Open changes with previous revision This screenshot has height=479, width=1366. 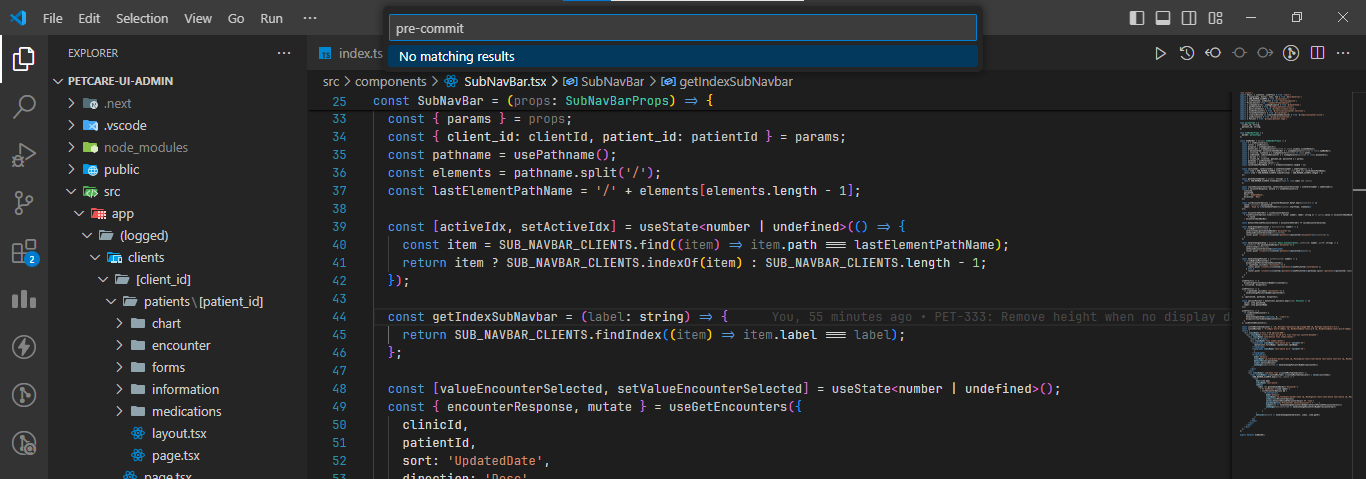pyautogui.click(x=1213, y=53)
